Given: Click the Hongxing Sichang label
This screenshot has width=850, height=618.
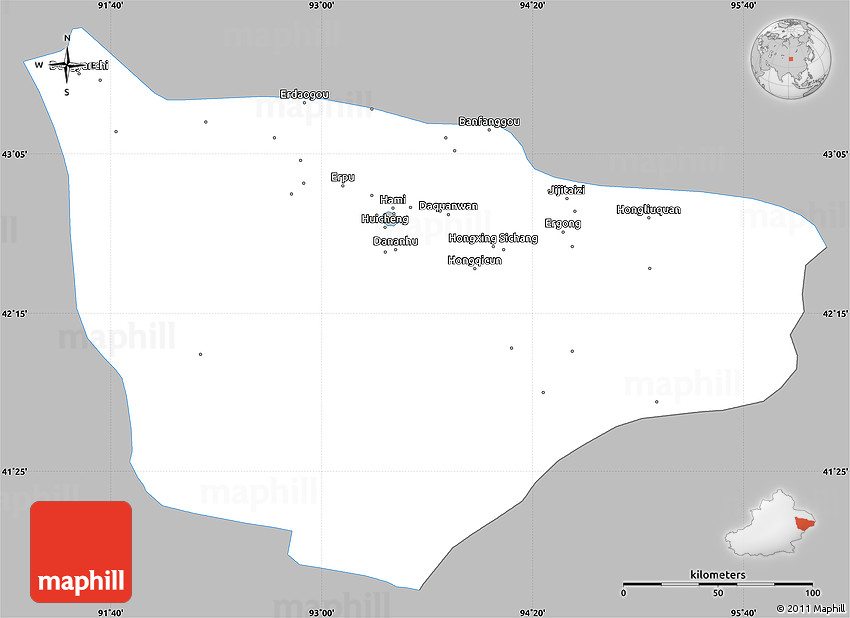Looking at the screenshot, I should tap(493, 238).
